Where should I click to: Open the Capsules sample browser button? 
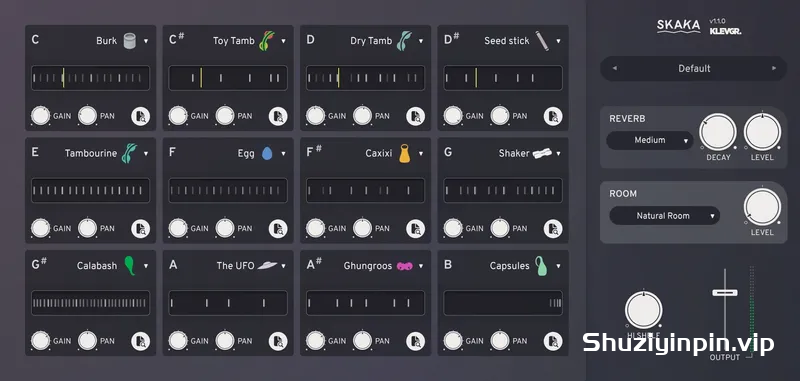pos(553,341)
